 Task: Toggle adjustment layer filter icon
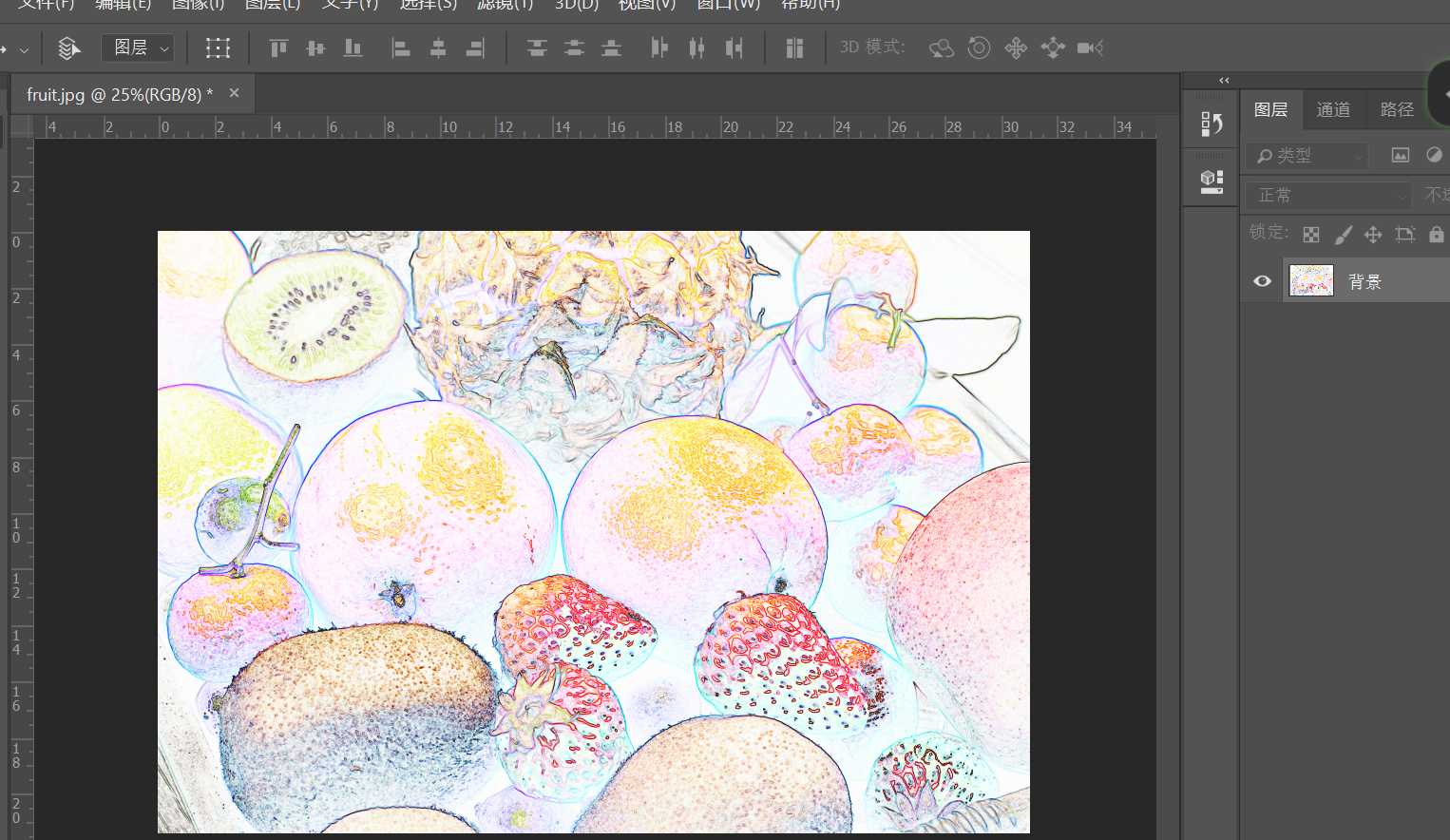pyautogui.click(x=1434, y=155)
